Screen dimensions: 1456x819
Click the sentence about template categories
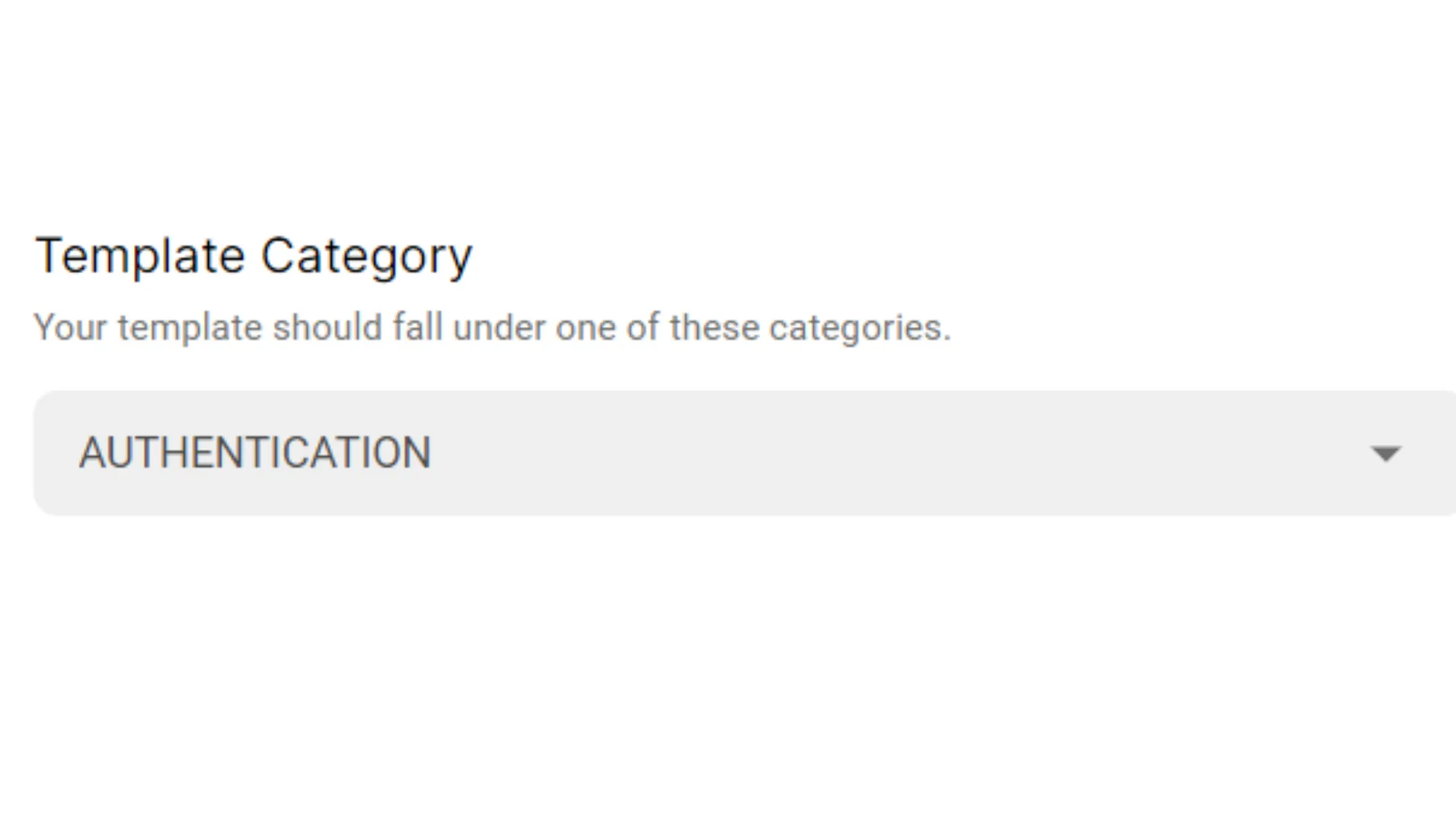(492, 328)
